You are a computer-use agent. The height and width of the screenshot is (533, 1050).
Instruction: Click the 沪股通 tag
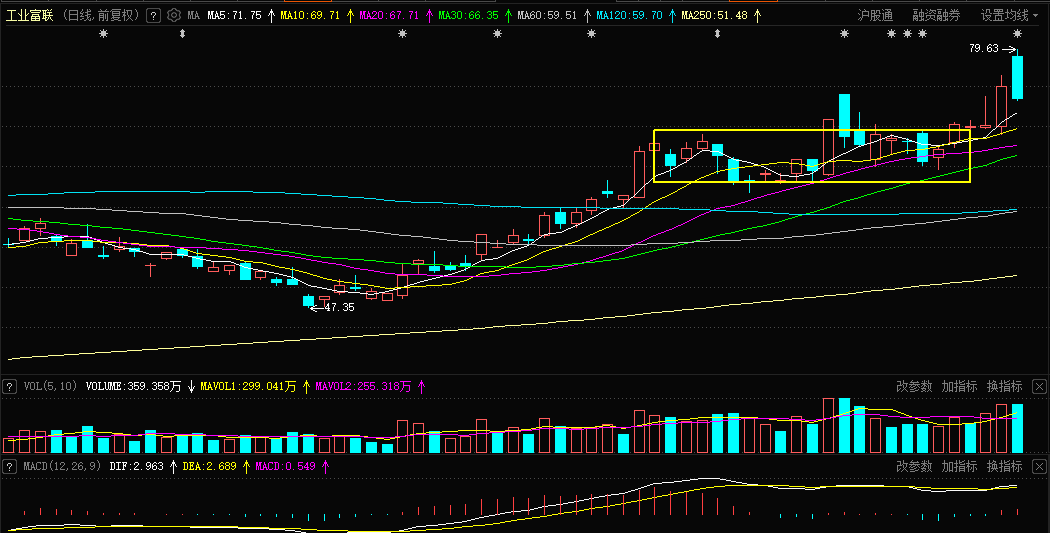[875, 15]
